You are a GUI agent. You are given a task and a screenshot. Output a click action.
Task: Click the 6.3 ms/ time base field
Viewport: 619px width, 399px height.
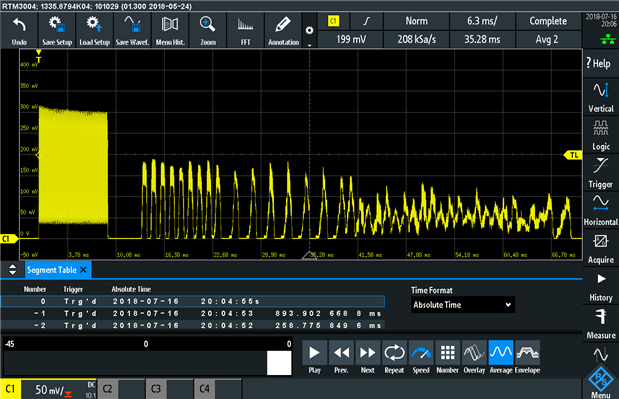coord(482,21)
